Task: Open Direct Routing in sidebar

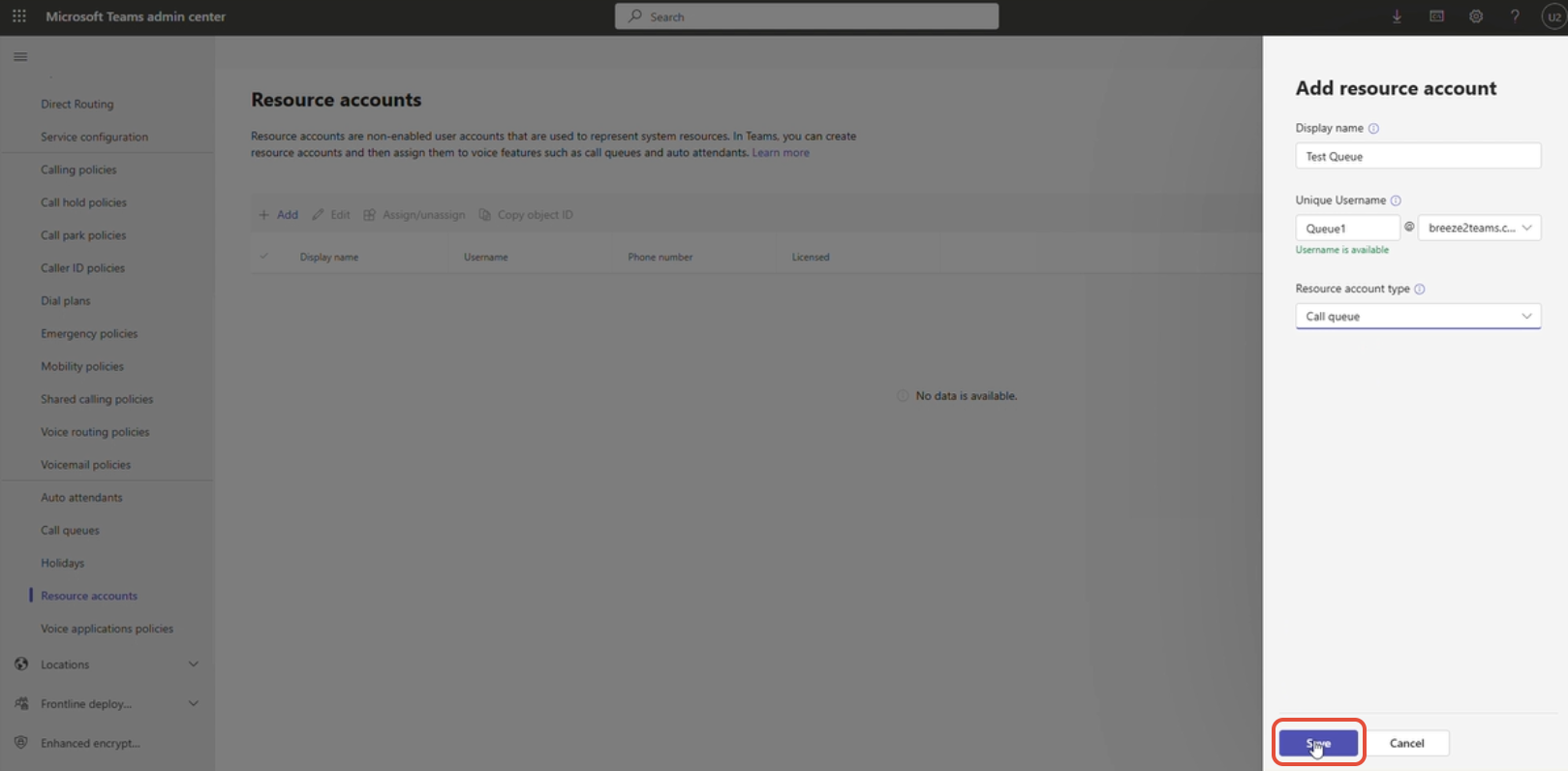Action: (x=77, y=105)
